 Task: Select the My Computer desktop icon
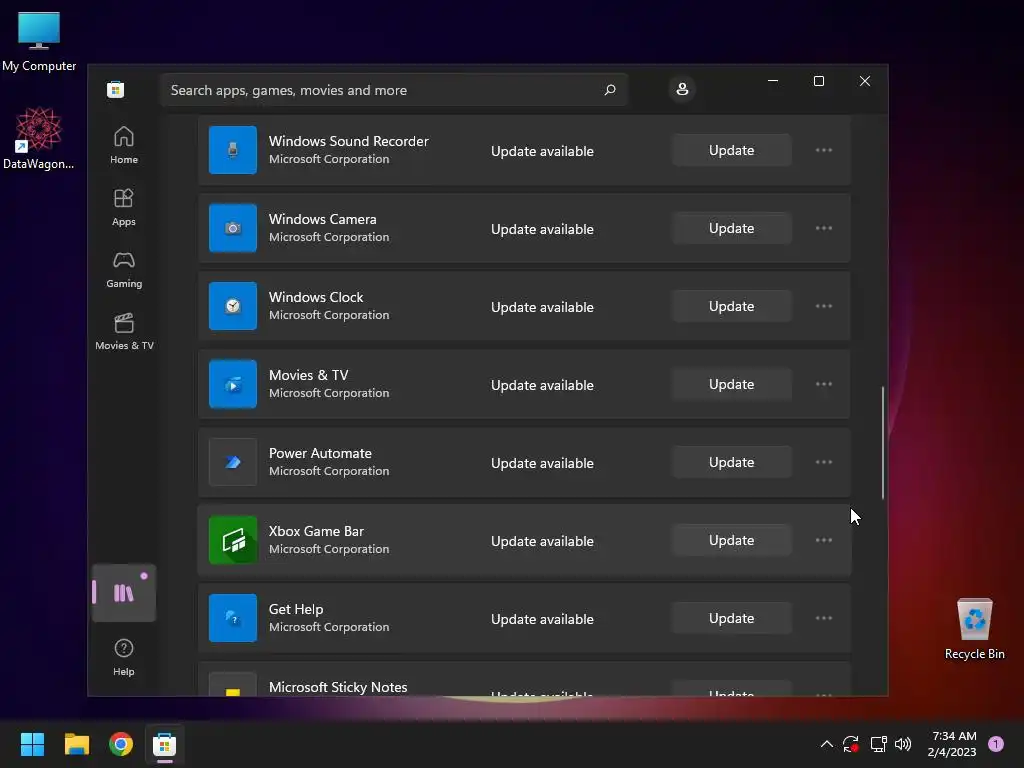click(39, 41)
